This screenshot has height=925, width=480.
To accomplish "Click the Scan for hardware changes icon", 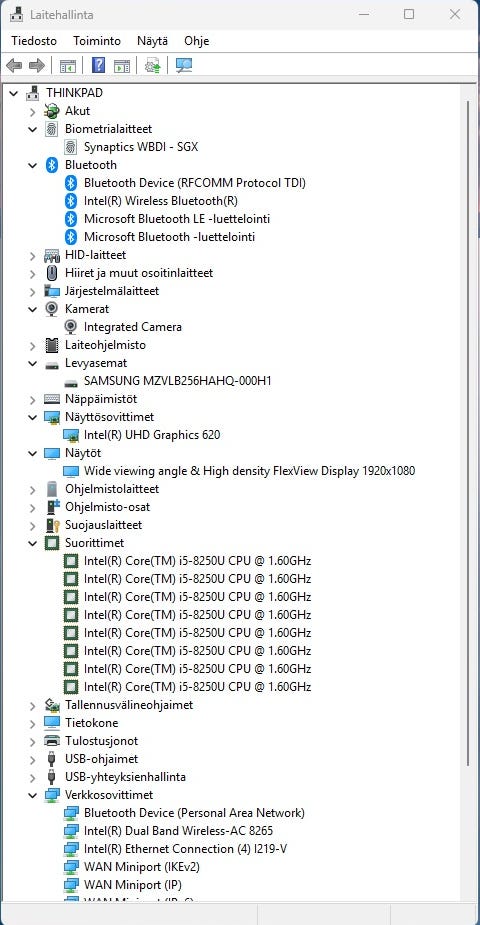I will 184,65.
